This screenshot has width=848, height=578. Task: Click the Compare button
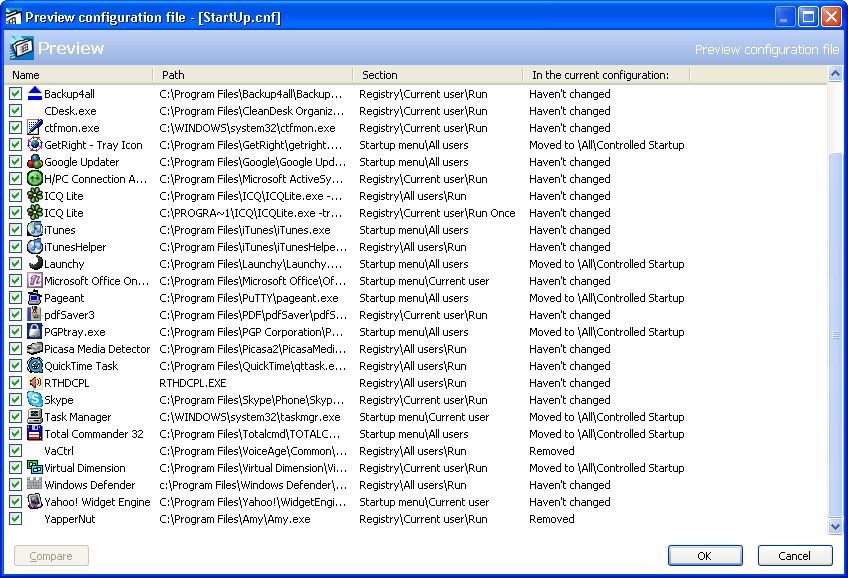51,556
